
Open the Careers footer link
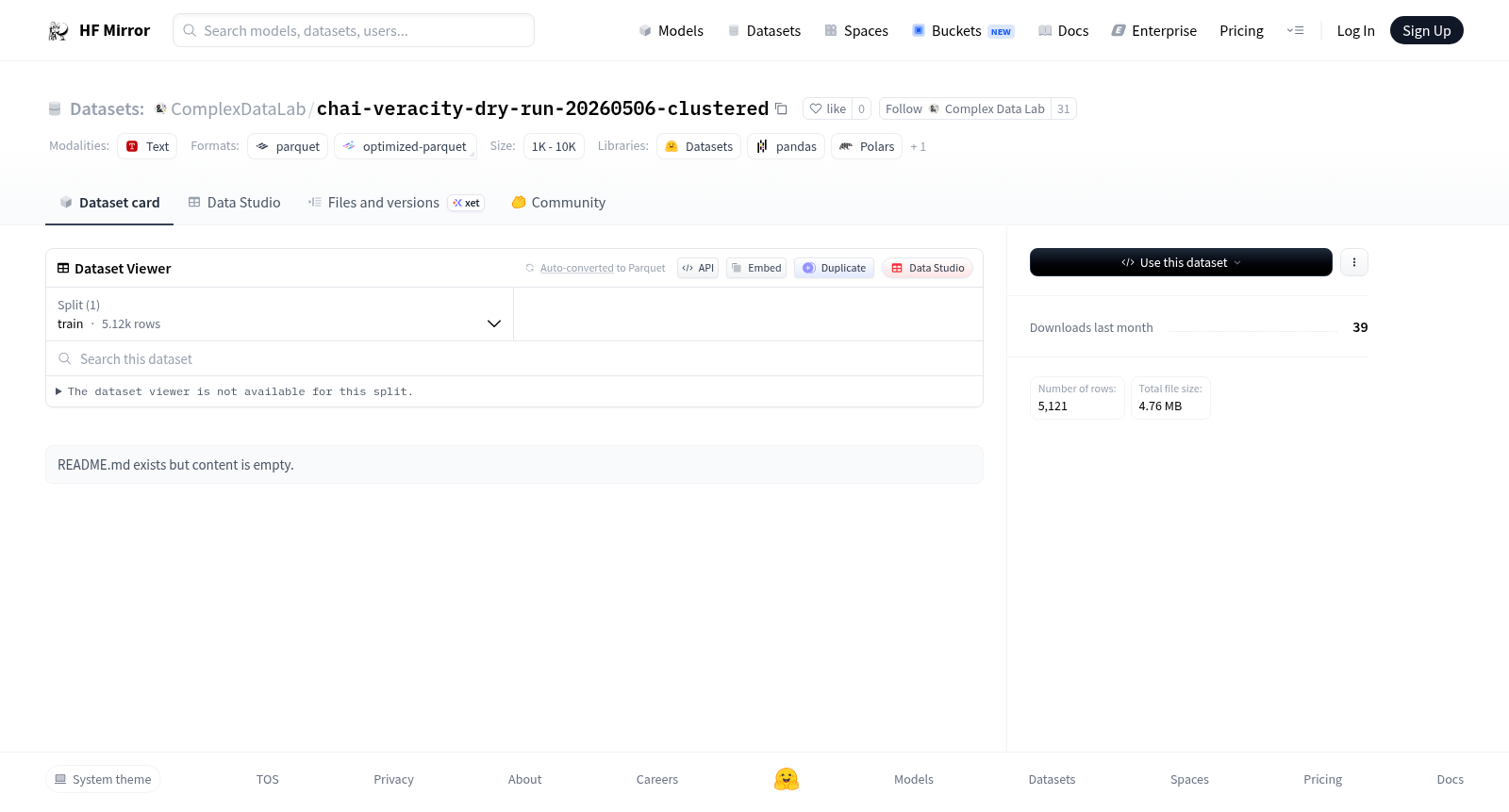657,779
